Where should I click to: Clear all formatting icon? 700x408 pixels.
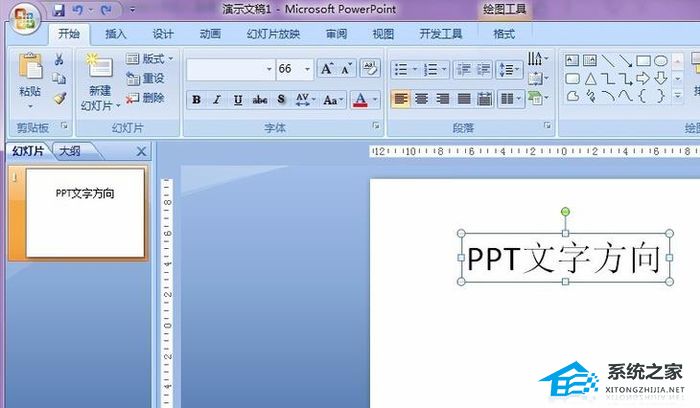click(370, 68)
